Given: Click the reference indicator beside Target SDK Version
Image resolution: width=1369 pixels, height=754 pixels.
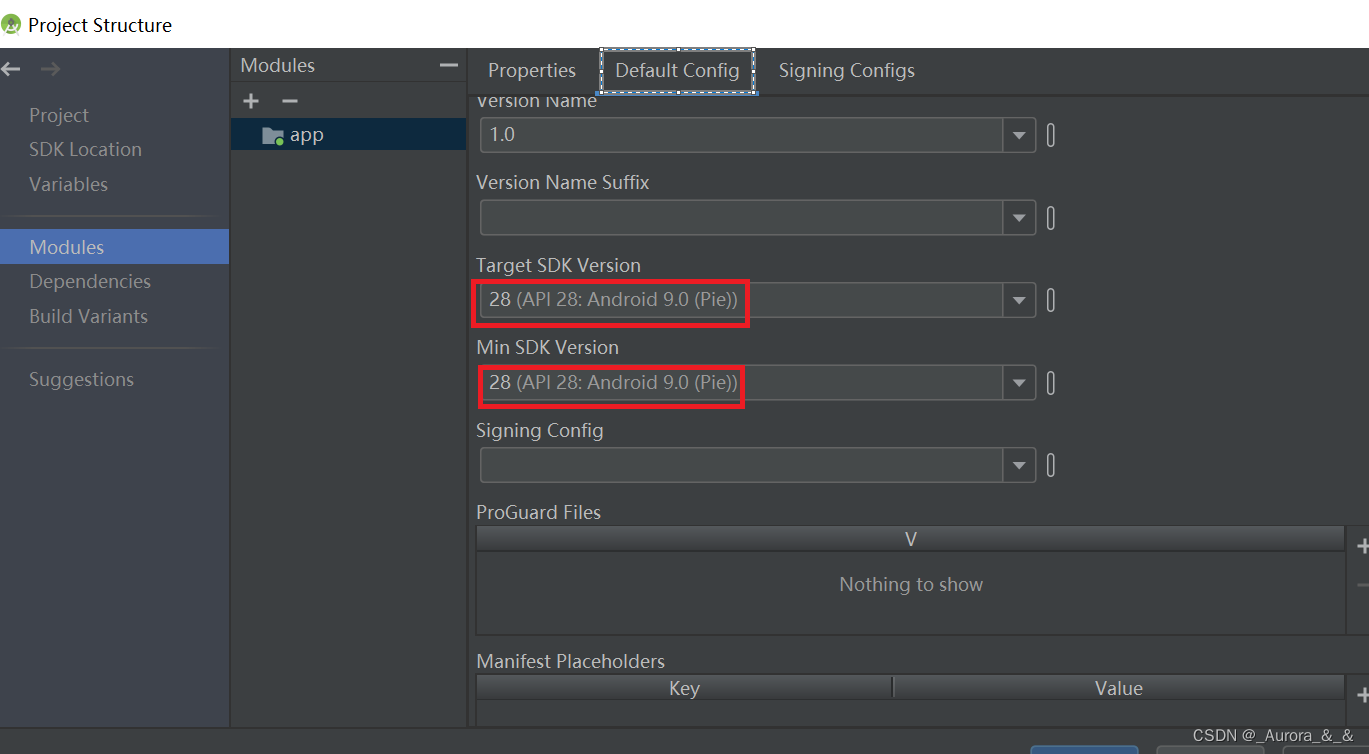Looking at the screenshot, I should tap(1050, 299).
